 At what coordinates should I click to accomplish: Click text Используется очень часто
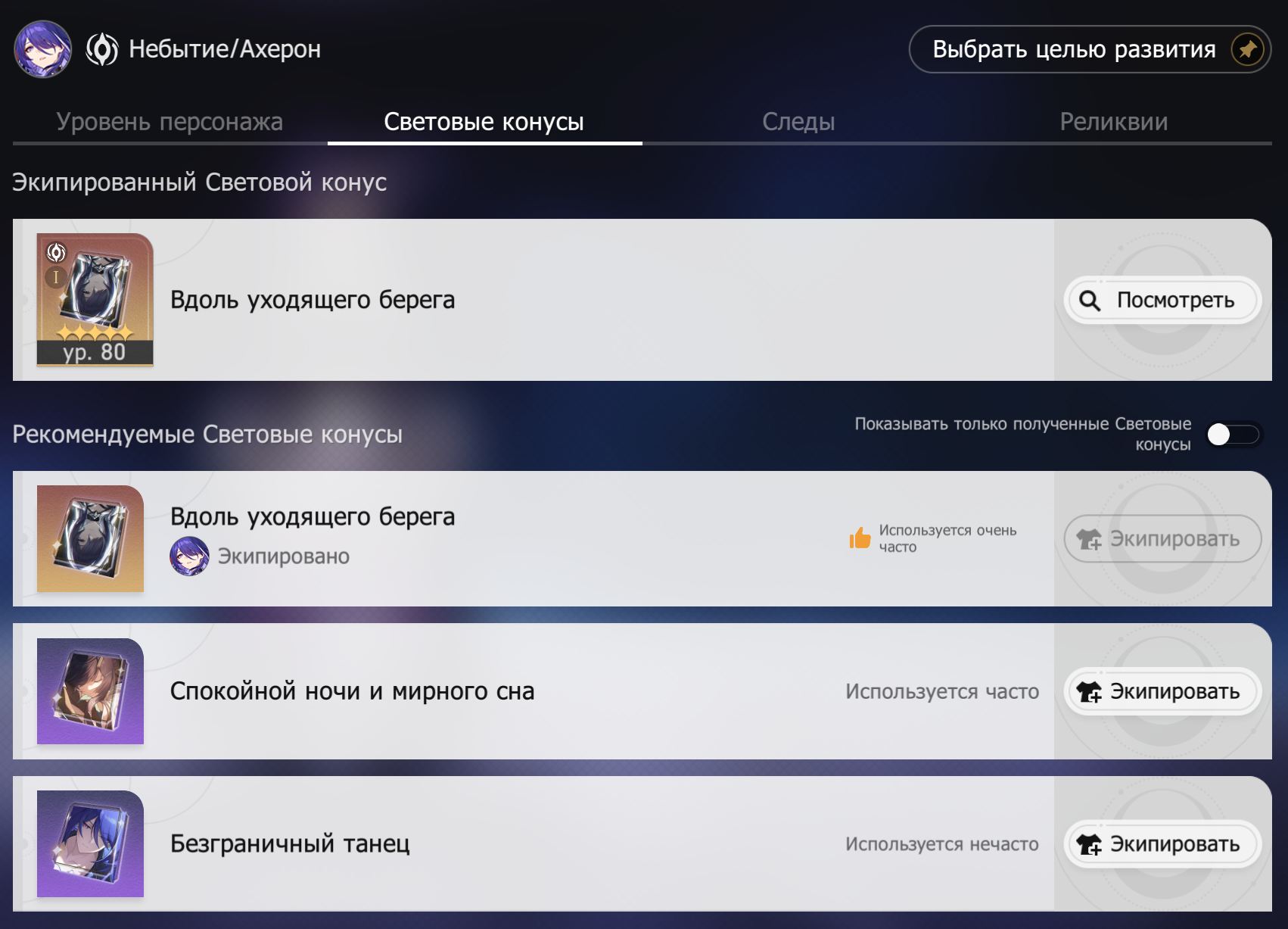[947, 538]
